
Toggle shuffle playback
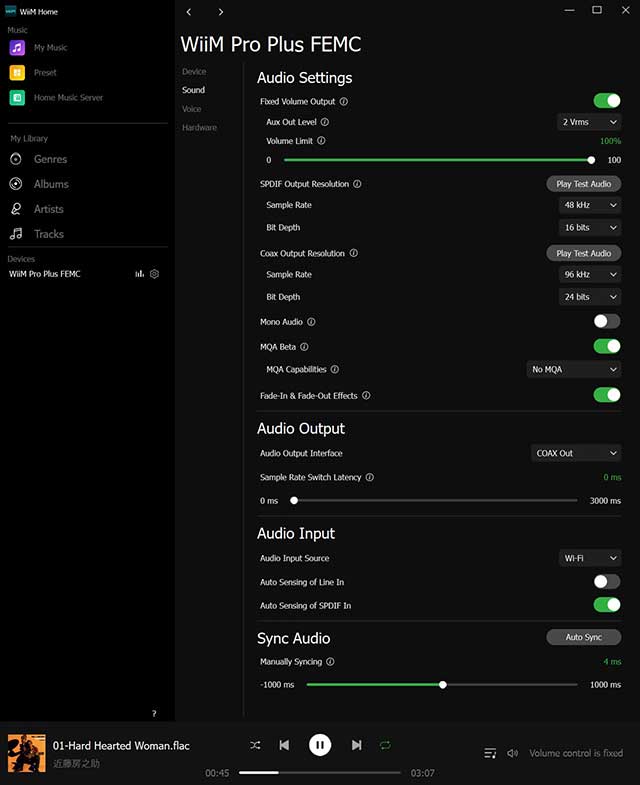point(255,745)
